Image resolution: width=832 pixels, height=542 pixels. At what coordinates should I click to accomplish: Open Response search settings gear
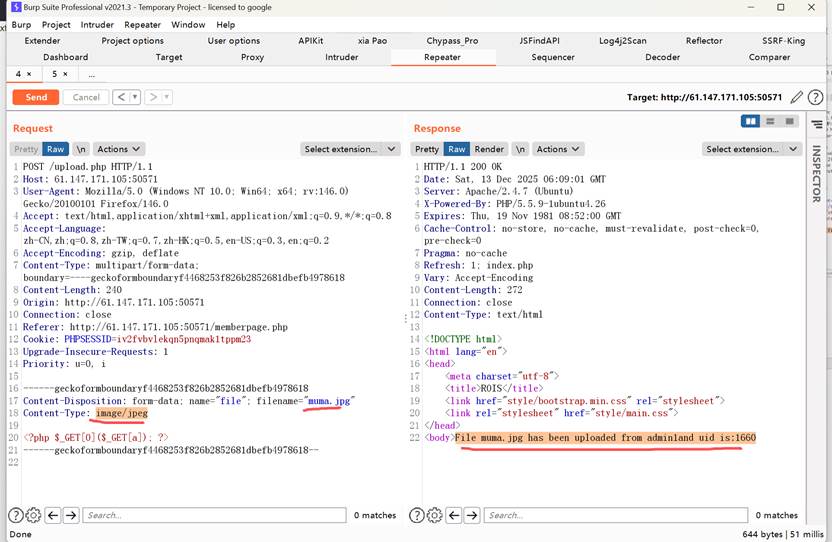(x=435, y=515)
